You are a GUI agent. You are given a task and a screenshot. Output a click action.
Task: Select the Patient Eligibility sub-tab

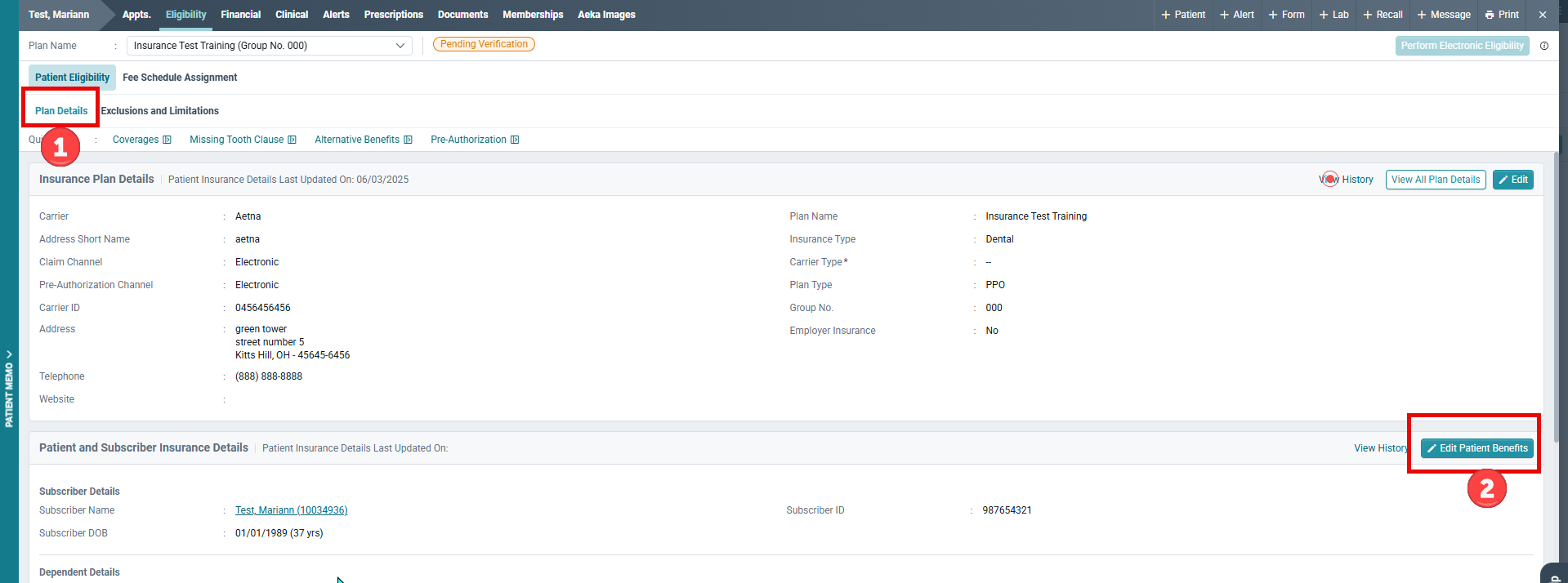coord(72,78)
